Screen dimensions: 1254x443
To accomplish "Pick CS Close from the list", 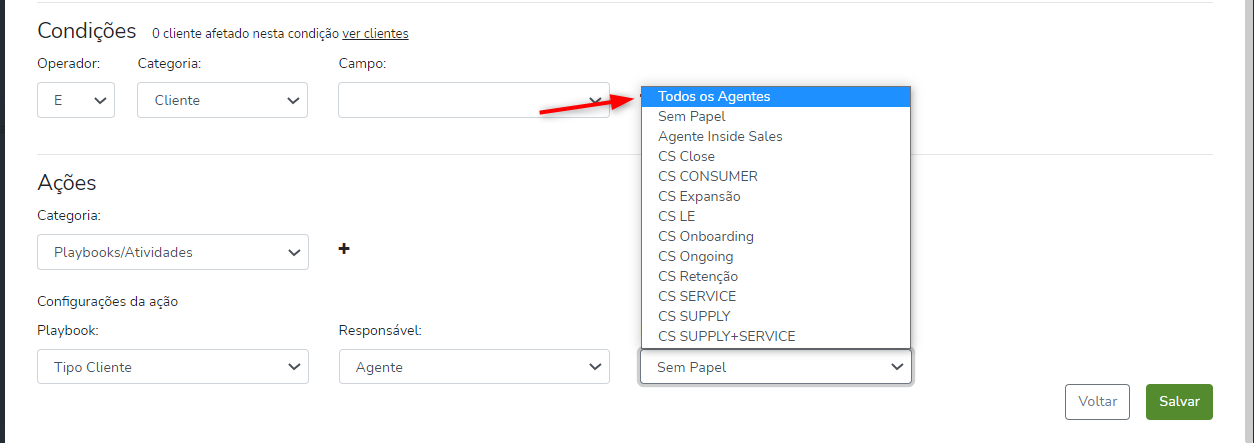I will tap(687, 156).
